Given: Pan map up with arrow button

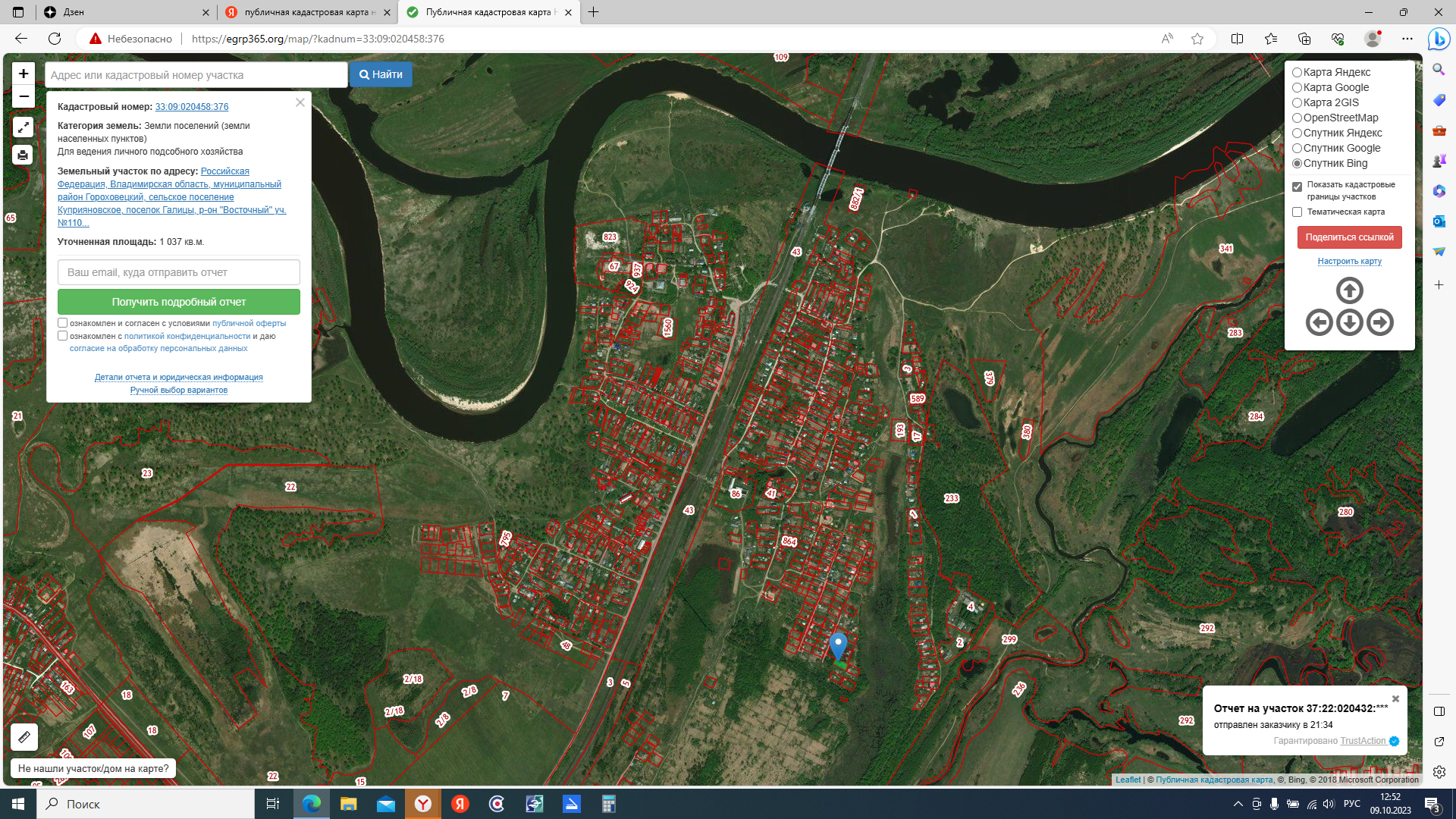Looking at the screenshot, I should (1349, 290).
